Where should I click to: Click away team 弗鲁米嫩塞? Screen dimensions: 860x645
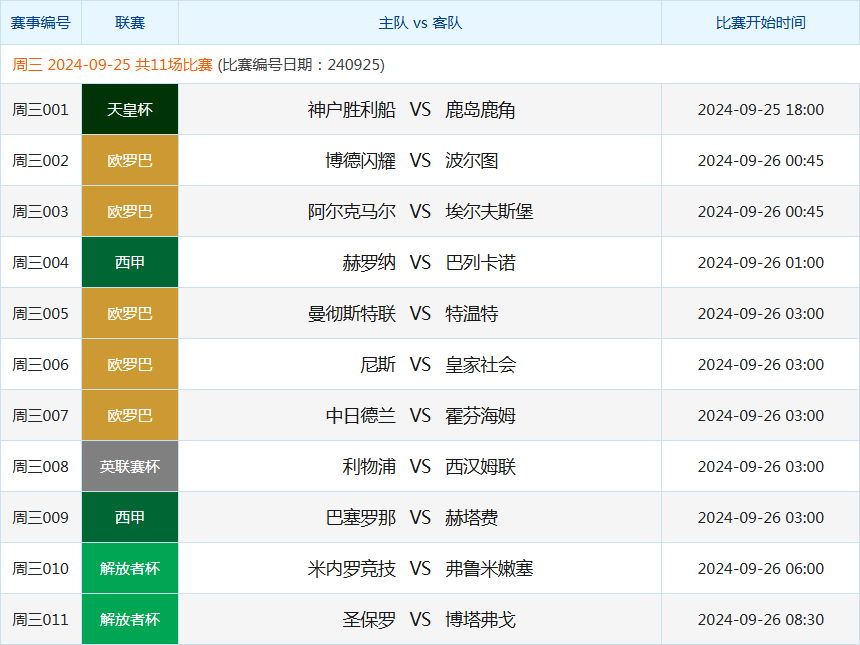click(489, 569)
